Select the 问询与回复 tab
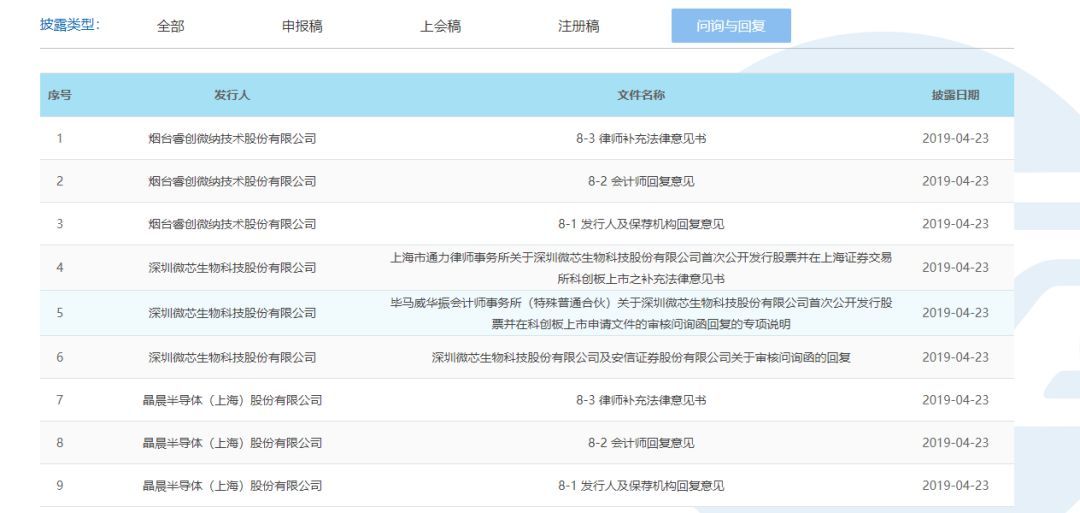Image resolution: width=1080 pixels, height=513 pixels. coord(731,26)
